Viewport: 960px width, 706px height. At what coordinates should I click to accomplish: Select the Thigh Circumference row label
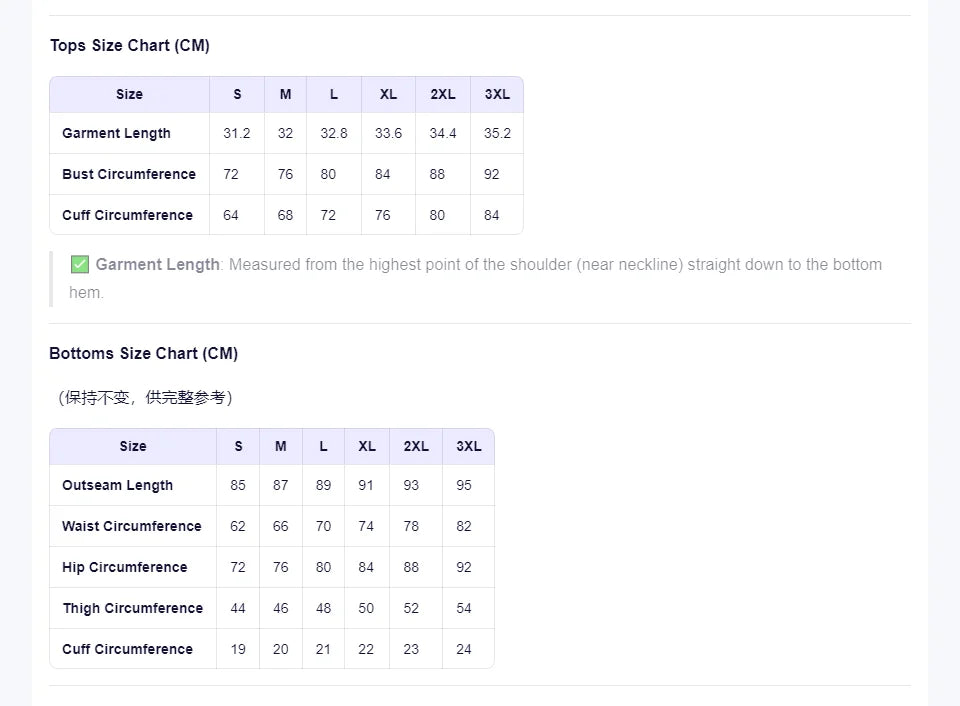tap(133, 608)
